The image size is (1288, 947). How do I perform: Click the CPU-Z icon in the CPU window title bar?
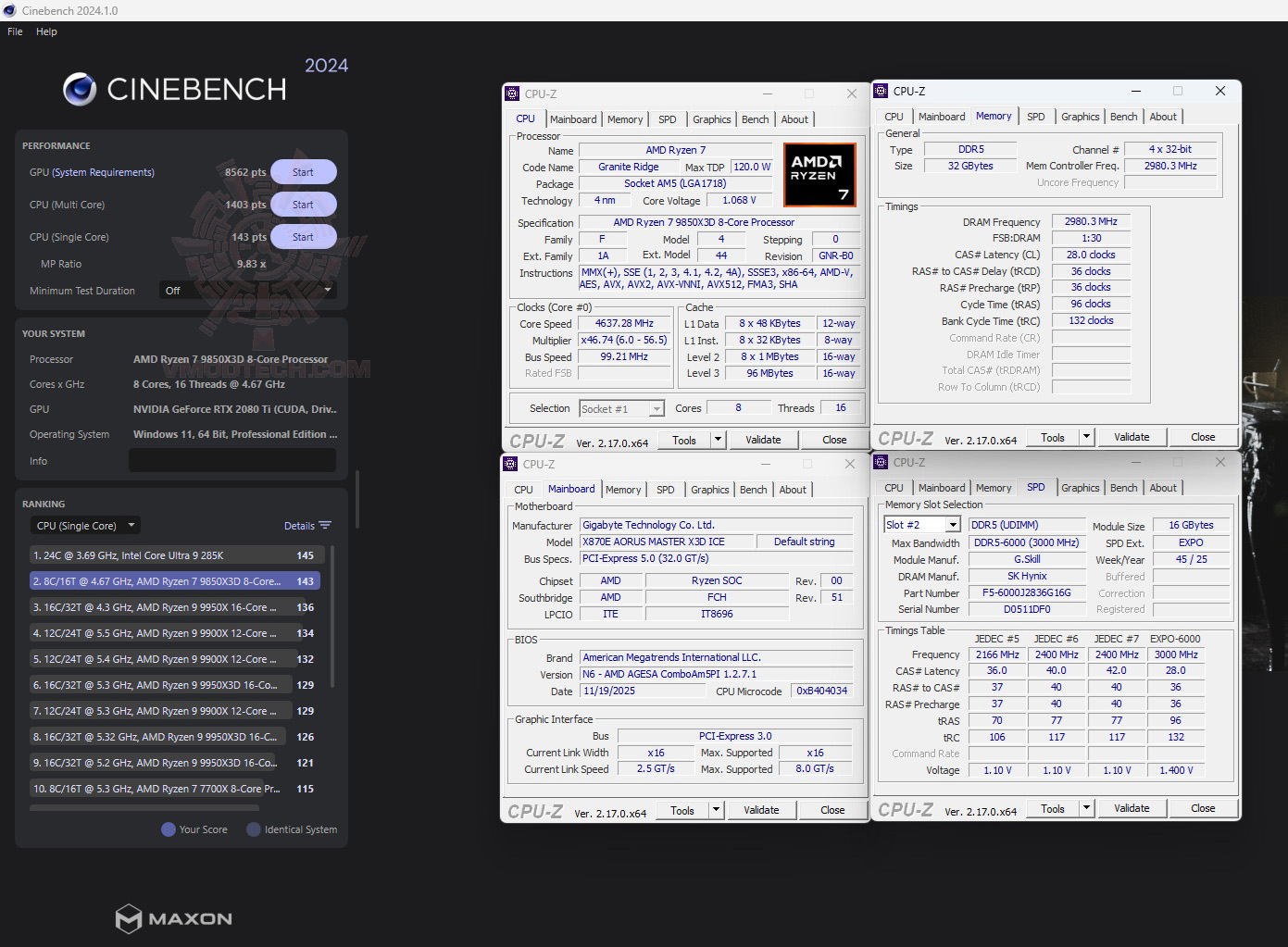[x=512, y=93]
